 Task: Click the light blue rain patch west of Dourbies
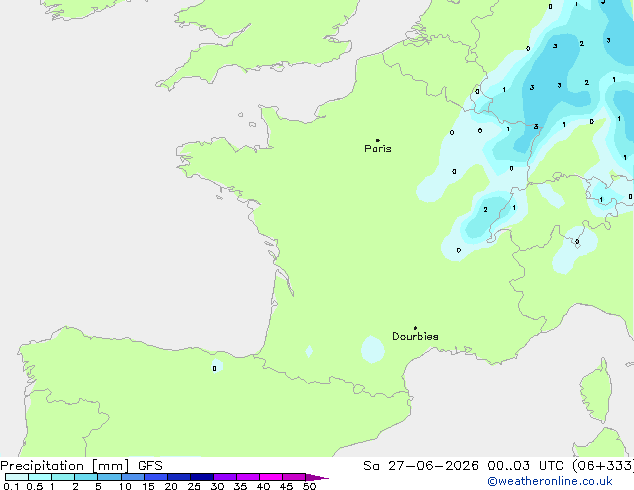tap(372, 349)
